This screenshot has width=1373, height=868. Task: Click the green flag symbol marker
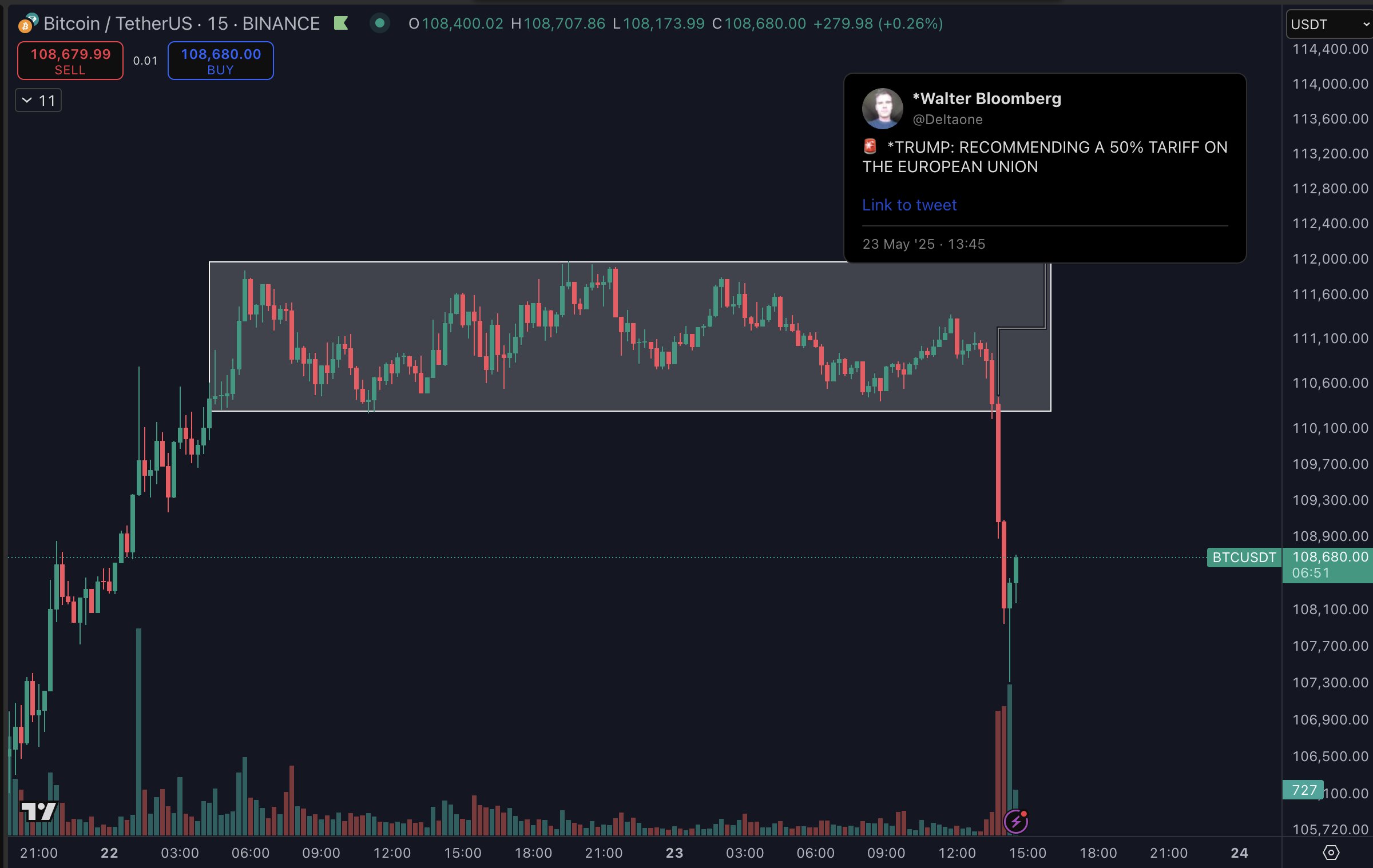pyautogui.click(x=341, y=23)
